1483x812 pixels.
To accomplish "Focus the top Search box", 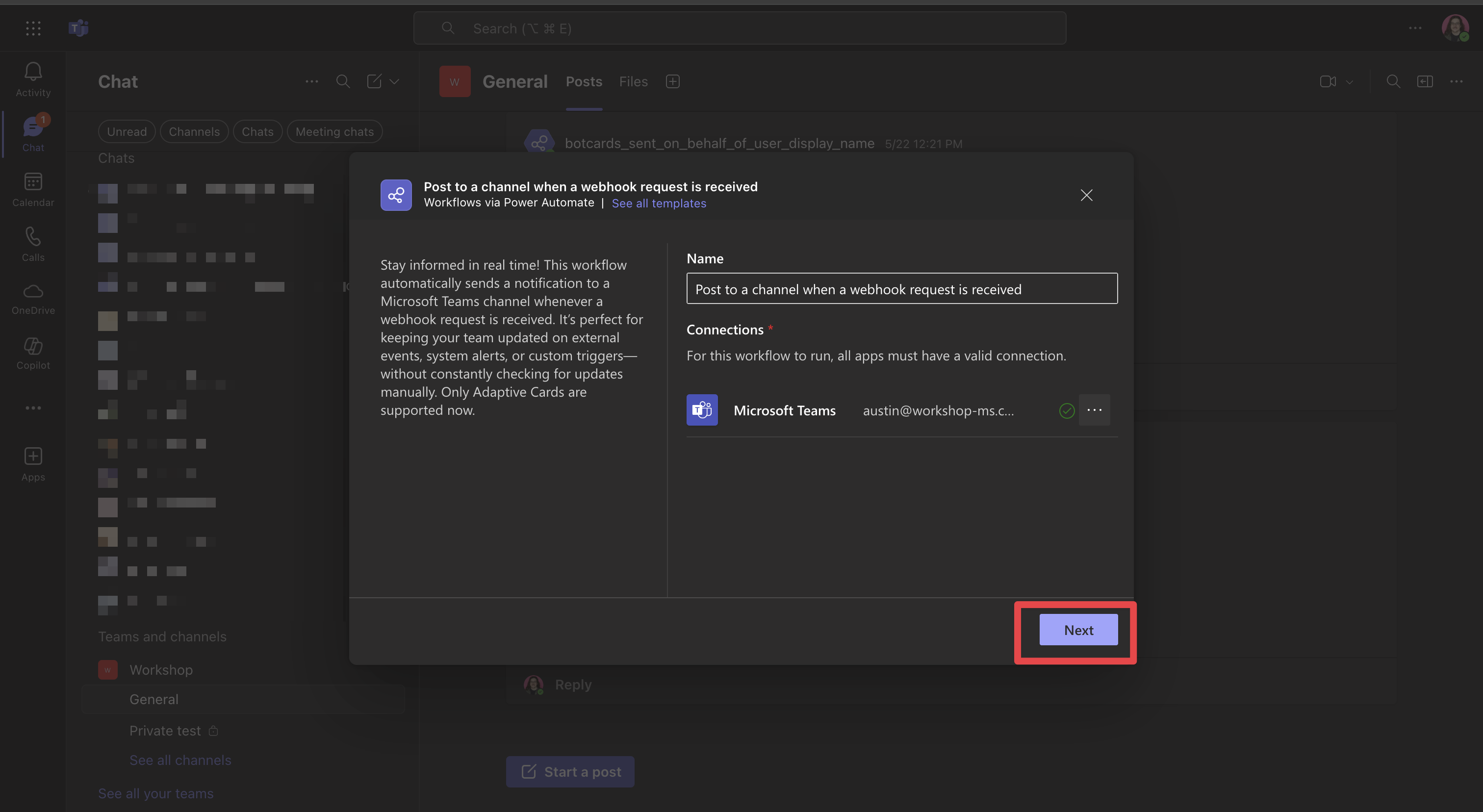I will pos(739,27).
